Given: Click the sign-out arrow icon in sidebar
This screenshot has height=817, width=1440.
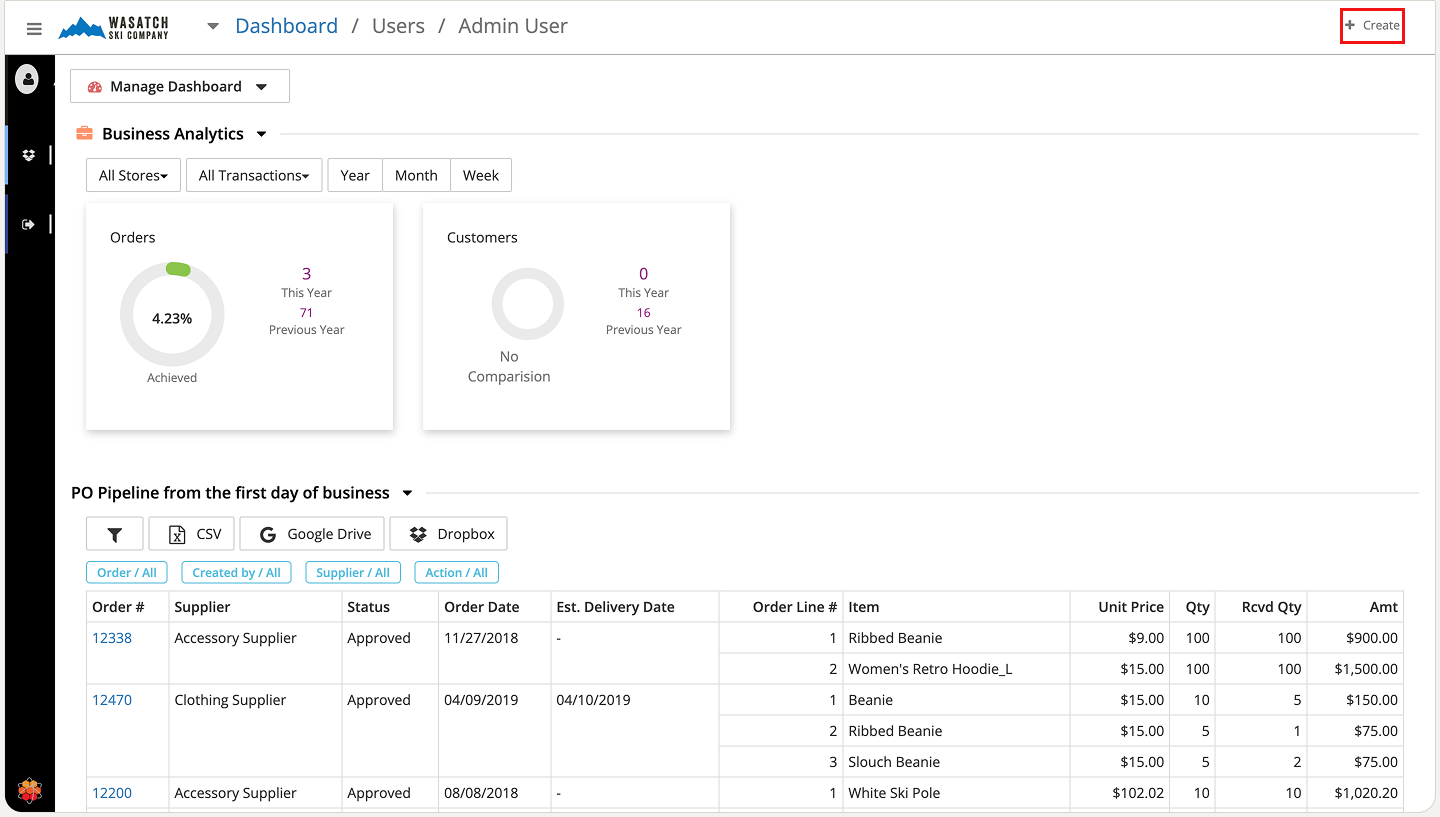Looking at the screenshot, I should (28, 224).
